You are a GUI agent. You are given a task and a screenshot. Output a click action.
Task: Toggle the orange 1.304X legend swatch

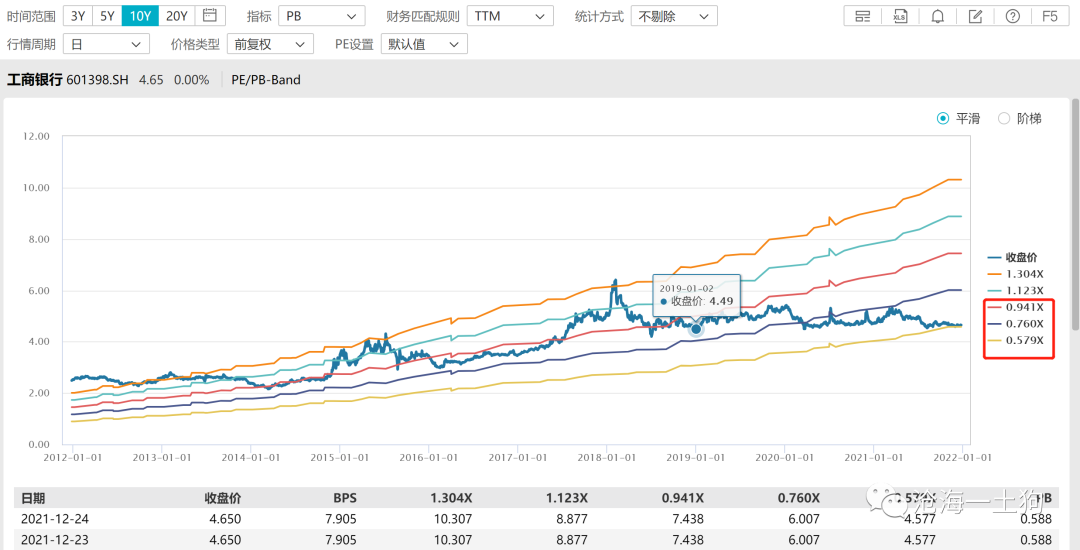[994, 274]
